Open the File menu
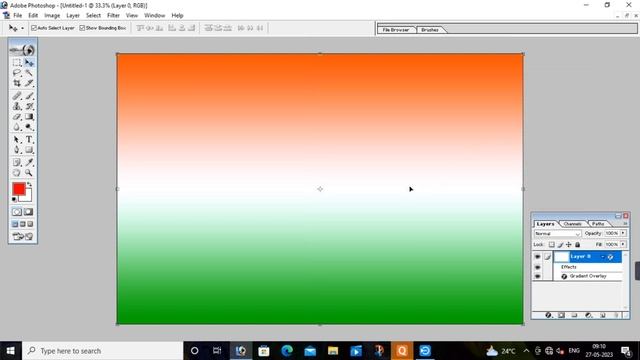 18,16
